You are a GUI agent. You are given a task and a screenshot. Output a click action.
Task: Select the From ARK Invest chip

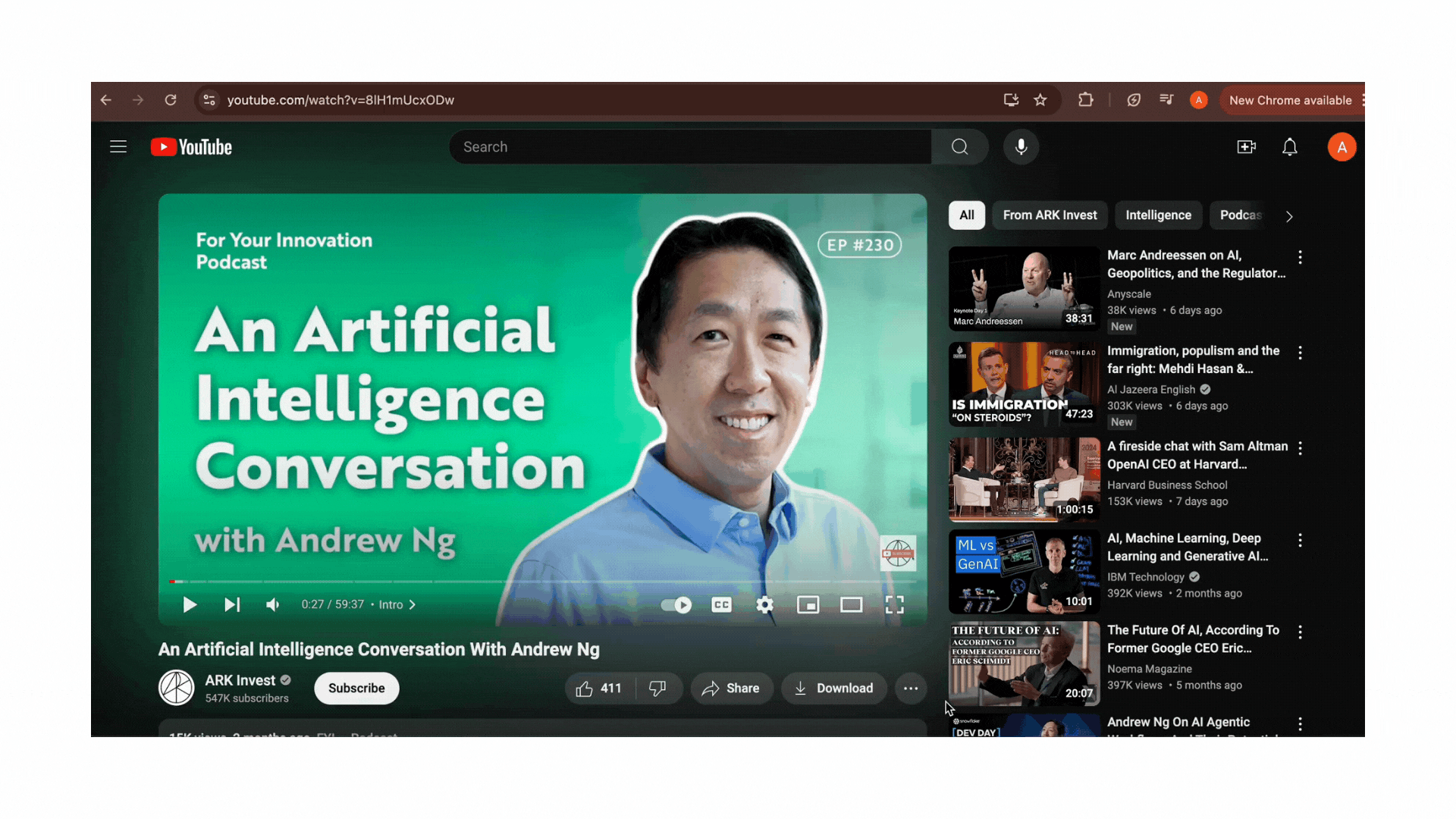pyautogui.click(x=1050, y=215)
